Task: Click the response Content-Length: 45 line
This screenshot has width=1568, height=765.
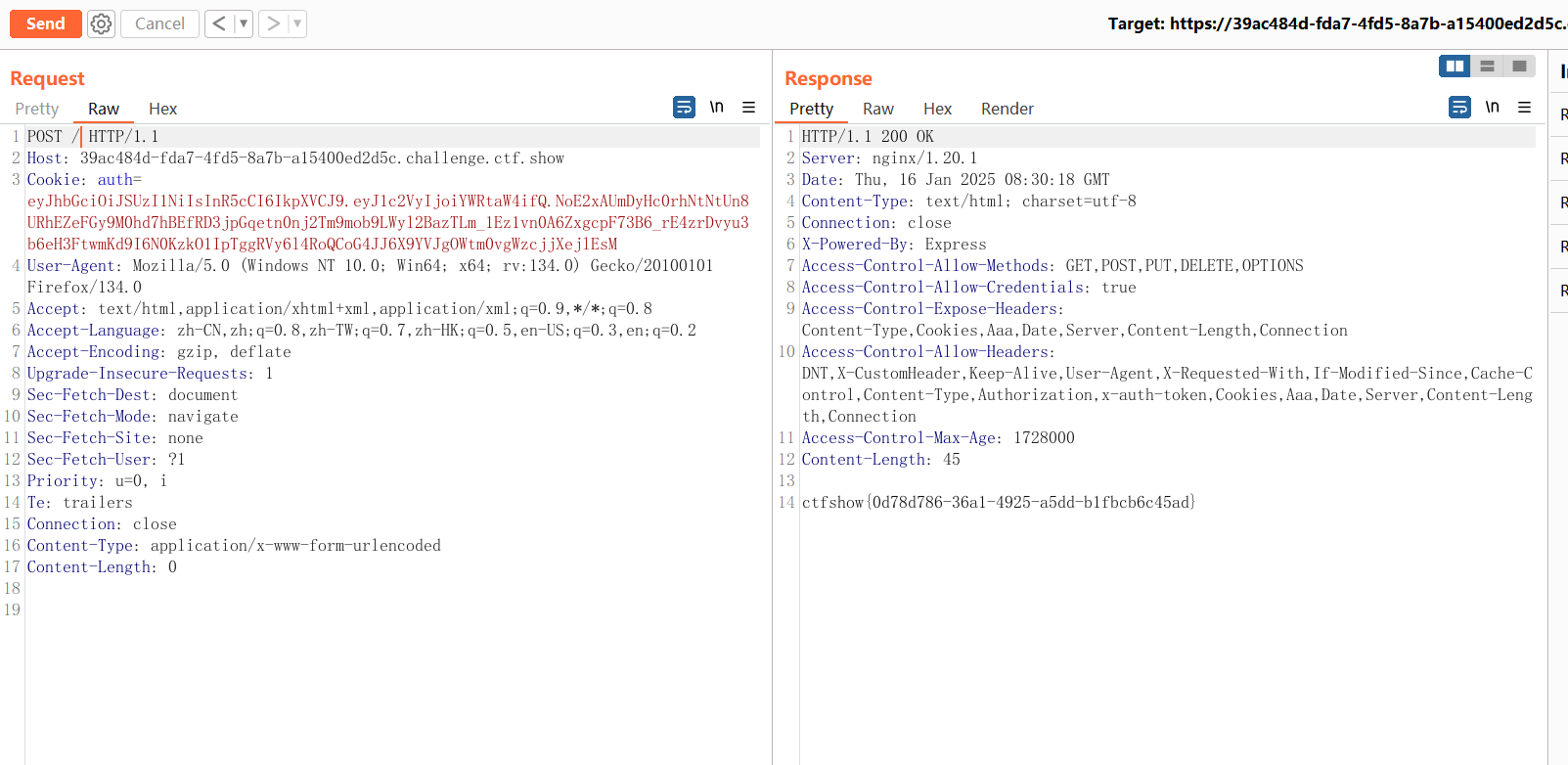Action: coord(880,459)
